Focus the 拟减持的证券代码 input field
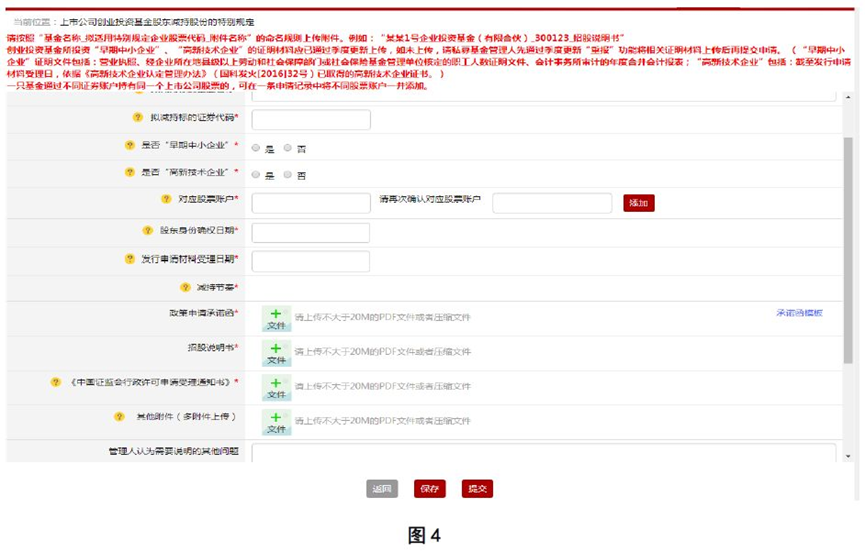Image resolution: width=865 pixels, height=552 pixels. pyautogui.click(x=310, y=120)
